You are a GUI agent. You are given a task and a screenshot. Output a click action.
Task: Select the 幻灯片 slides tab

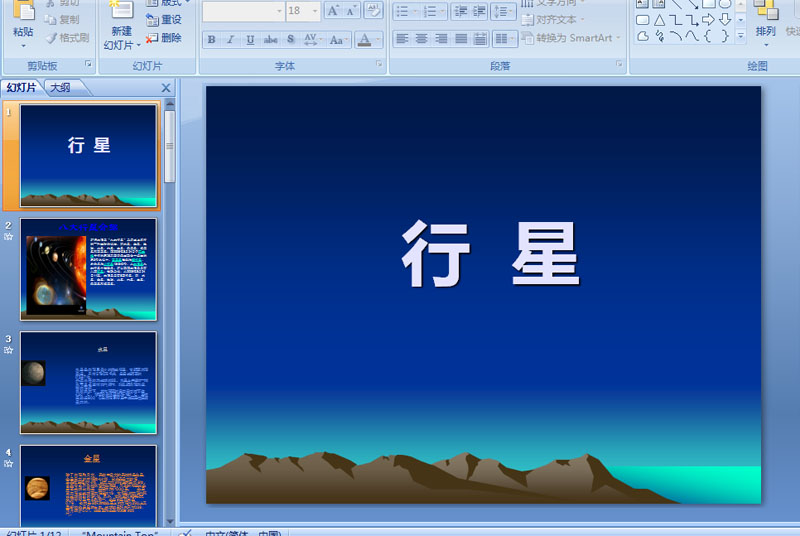coord(22,88)
